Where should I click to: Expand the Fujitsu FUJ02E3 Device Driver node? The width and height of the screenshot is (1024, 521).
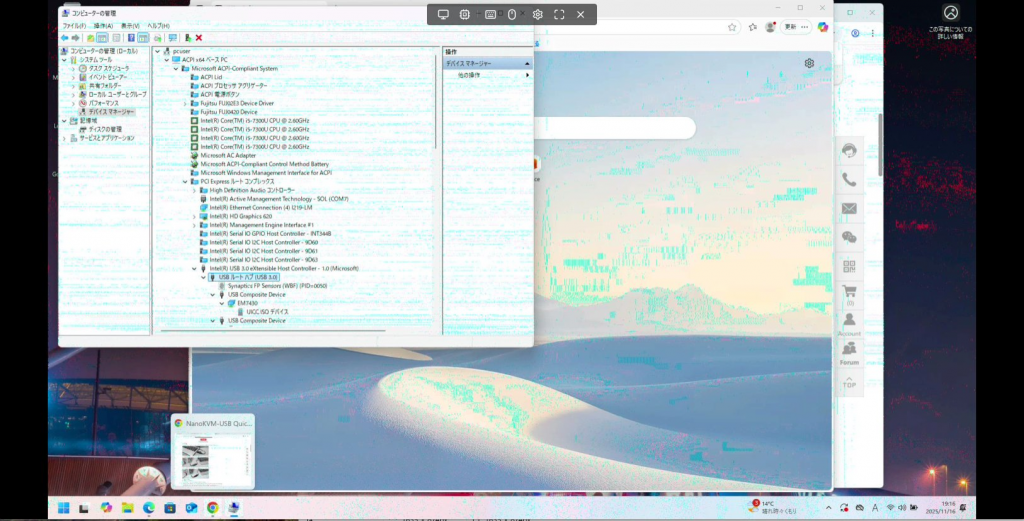click(x=185, y=103)
